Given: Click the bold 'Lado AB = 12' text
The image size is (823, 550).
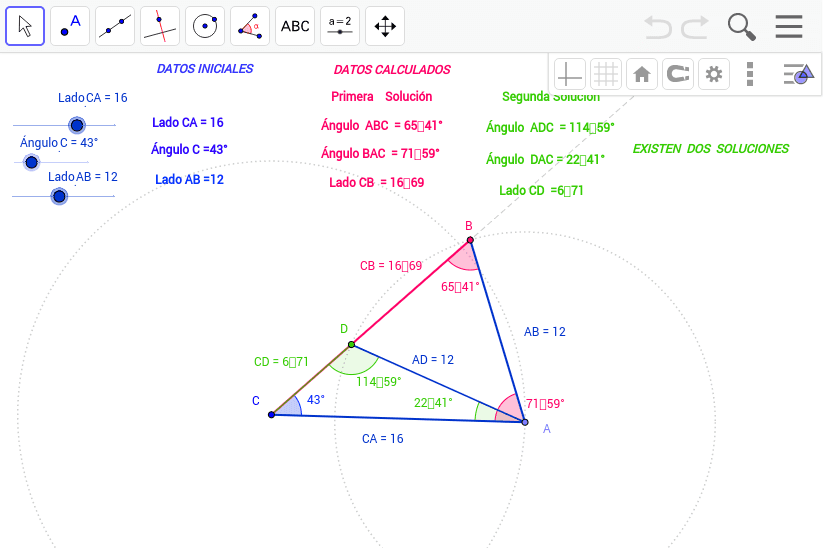Looking at the screenshot, I should point(189,179).
